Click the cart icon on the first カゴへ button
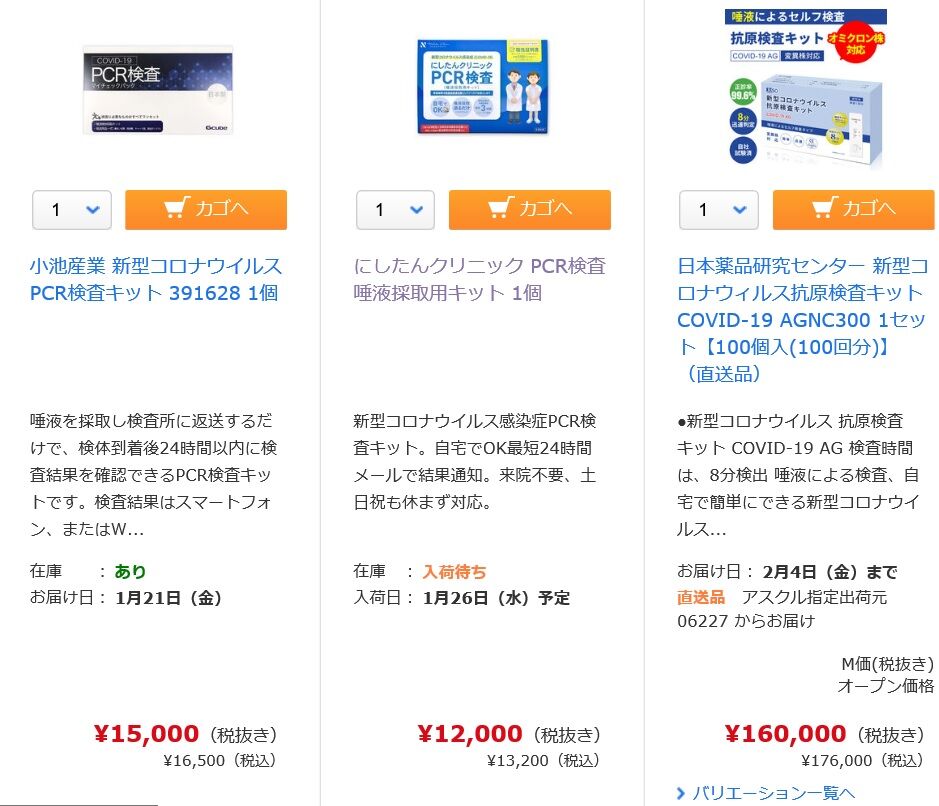Viewport: 939px width, 806px height. [176, 208]
